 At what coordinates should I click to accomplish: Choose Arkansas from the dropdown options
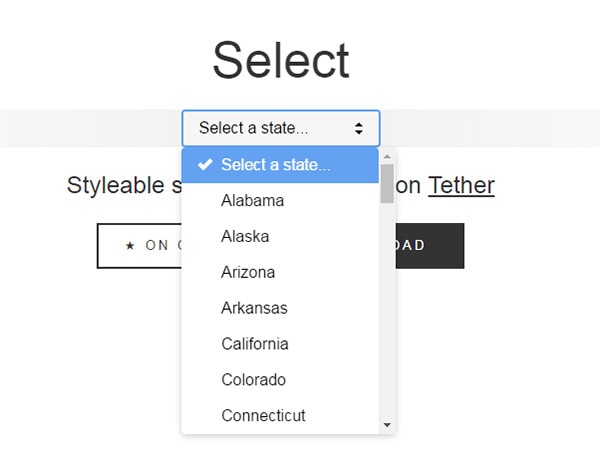pyautogui.click(x=280, y=308)
